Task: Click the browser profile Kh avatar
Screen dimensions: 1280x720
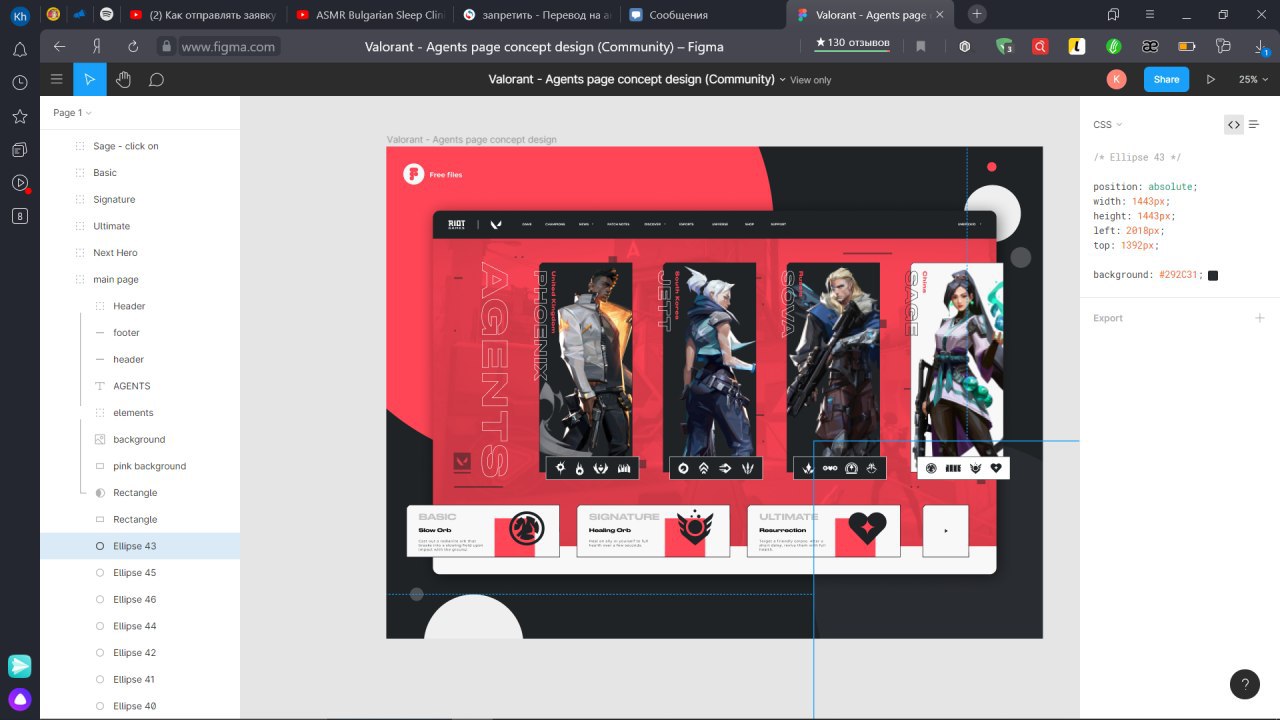Action: pos(19,15)
